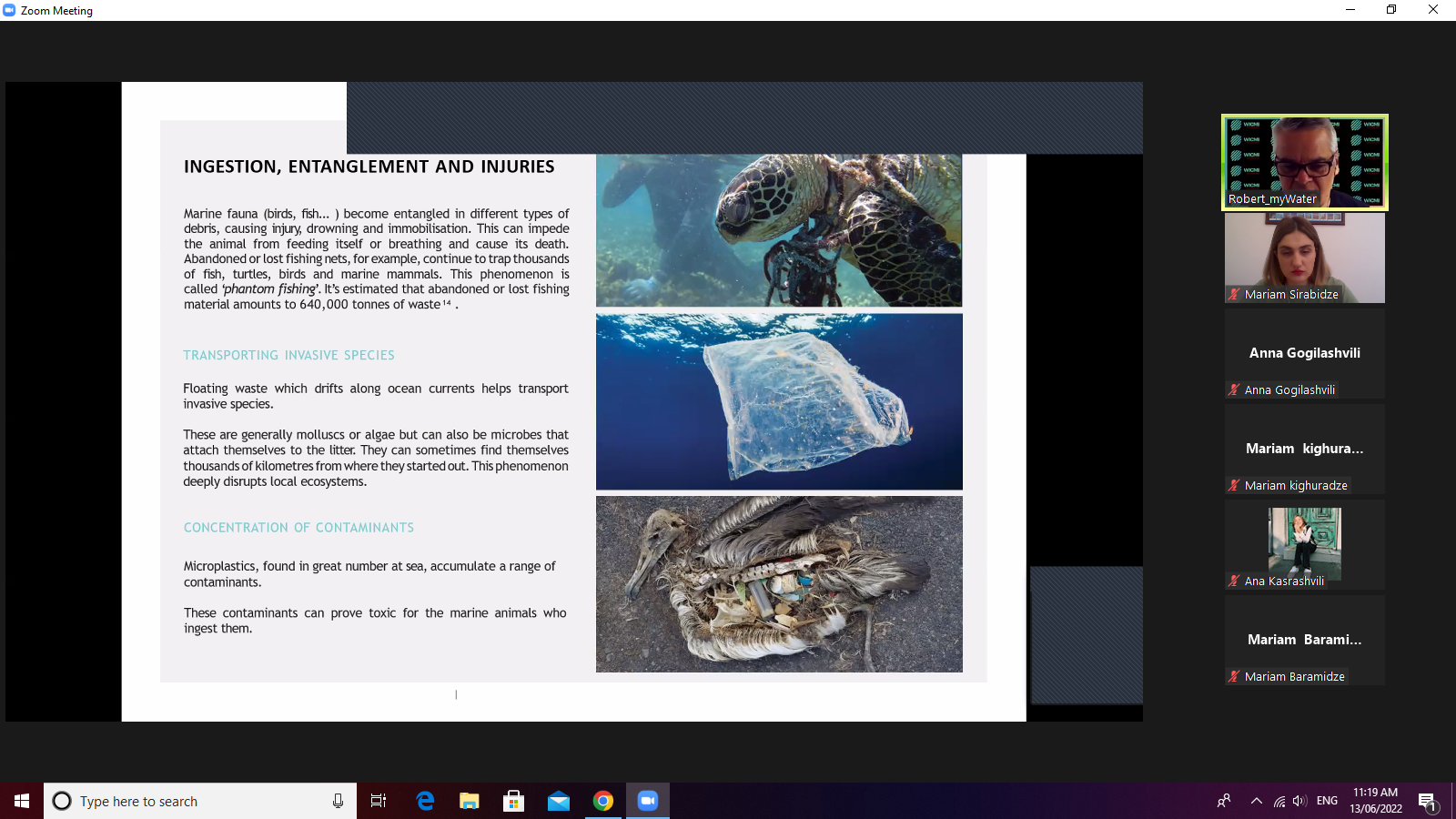
Task: Switch the ENG input language indicator
Action: pos(1327,801)
